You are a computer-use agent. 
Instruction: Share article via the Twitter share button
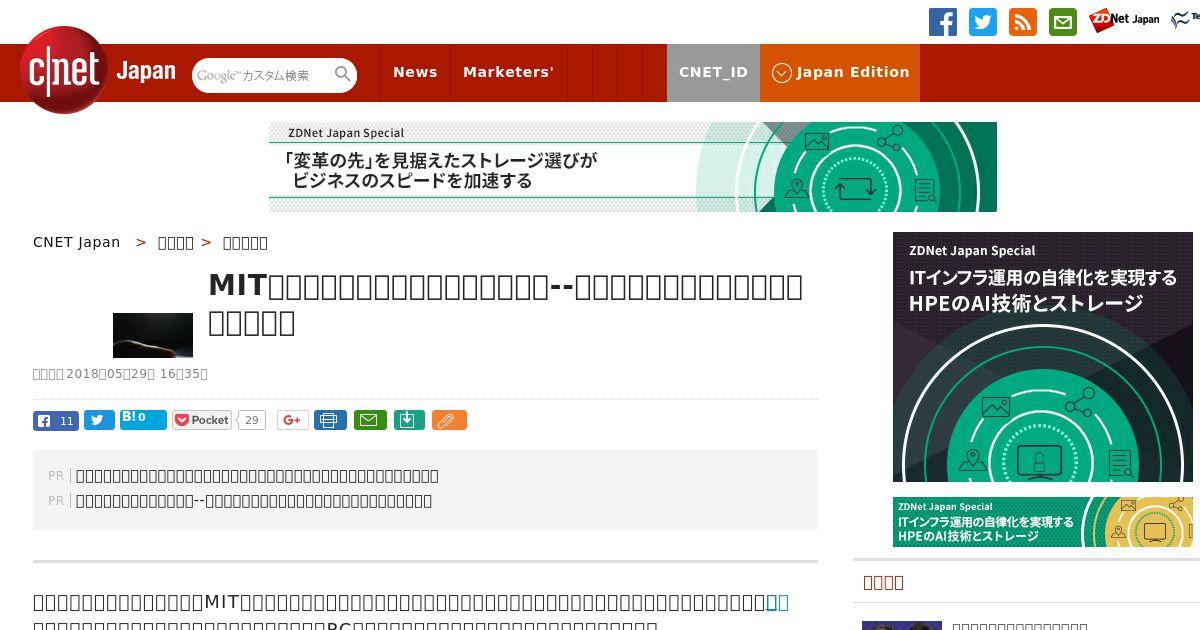pos(99,420)
